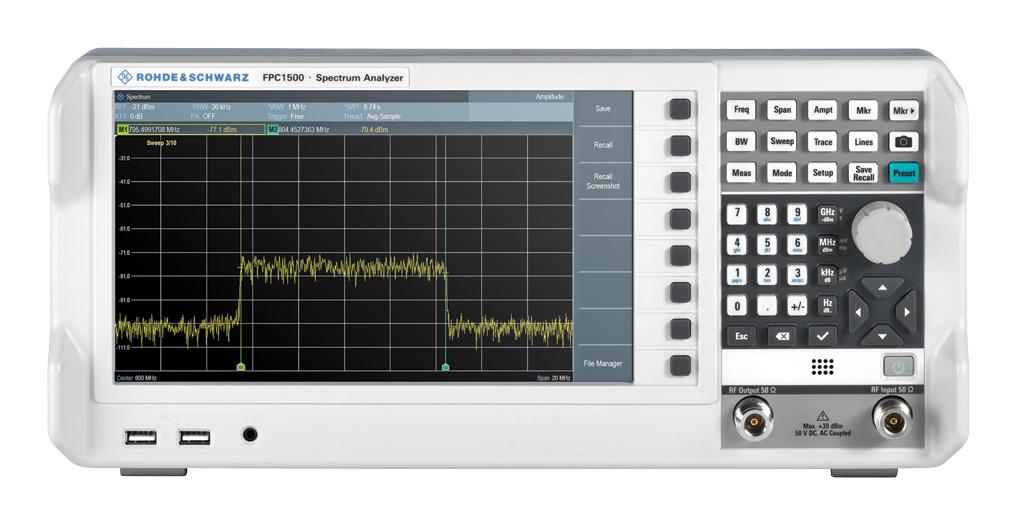Open the Mode selection key
The height and width of the screenshot is (525, 1017).
782,173
